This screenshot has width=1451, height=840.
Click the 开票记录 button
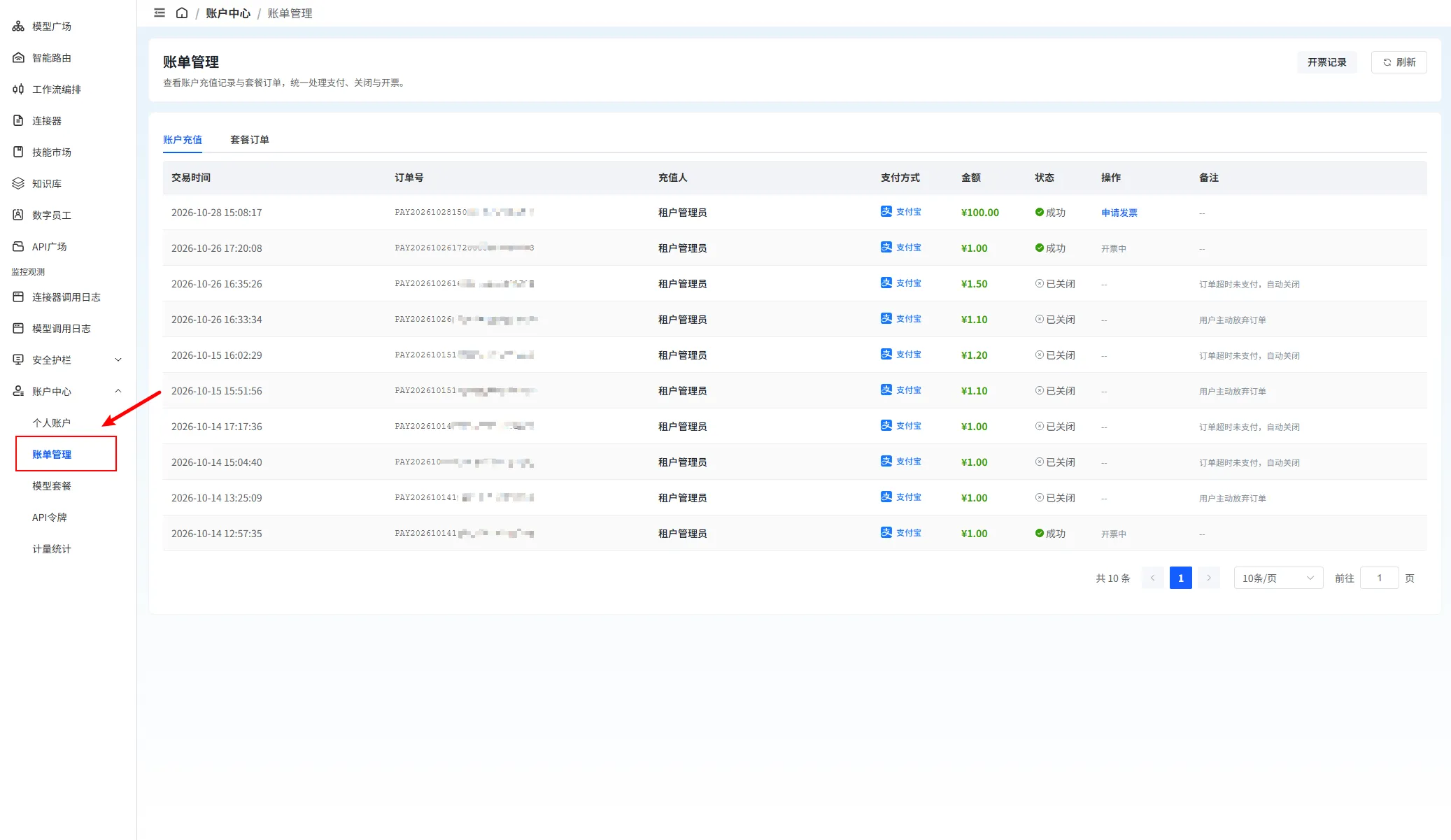click(1326, 62)
